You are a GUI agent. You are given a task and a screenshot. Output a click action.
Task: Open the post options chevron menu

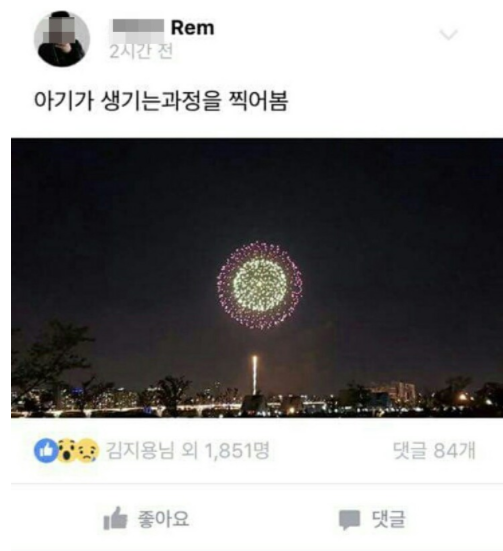click(449, 34)
